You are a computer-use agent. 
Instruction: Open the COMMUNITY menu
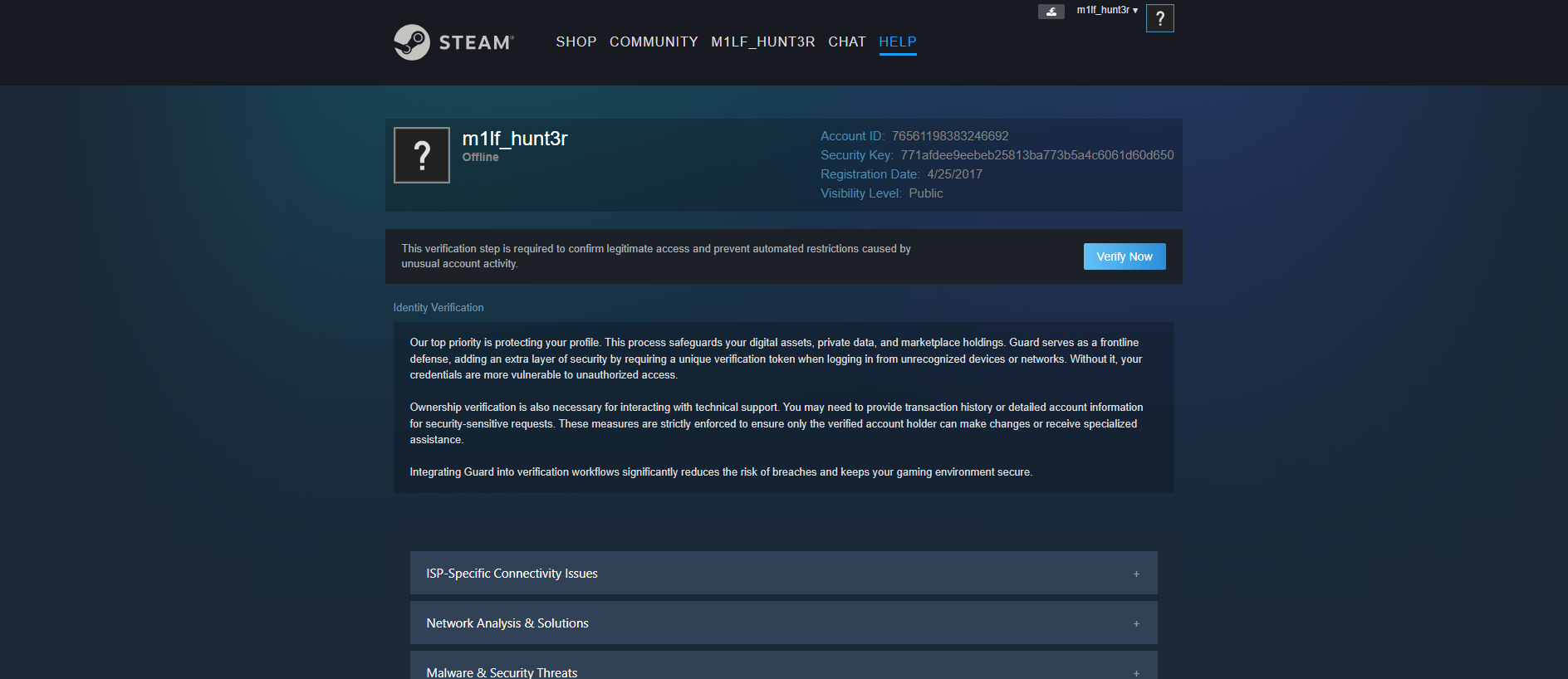click(x=654, y=42)
